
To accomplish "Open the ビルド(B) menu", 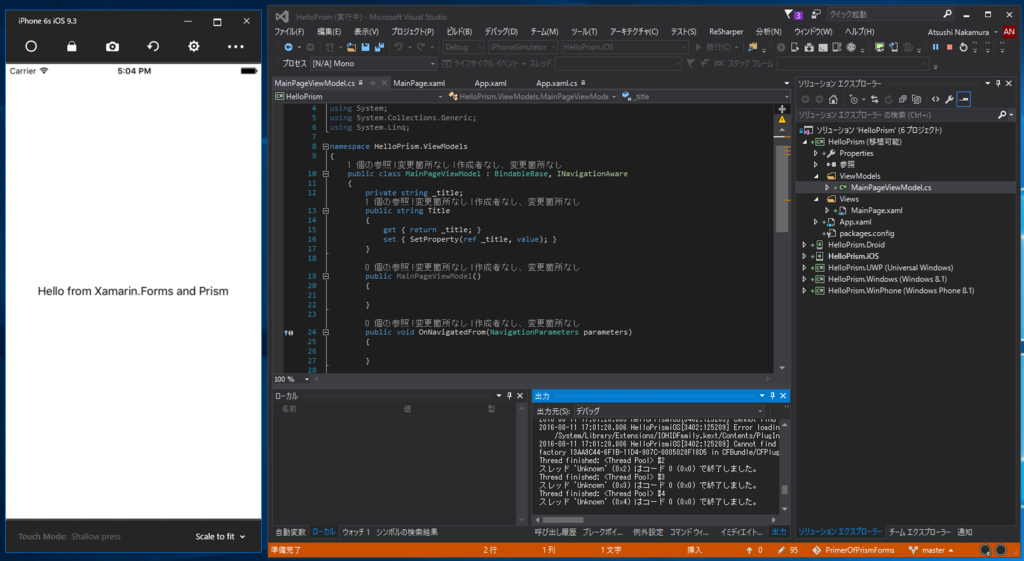I will coord(459,31).
